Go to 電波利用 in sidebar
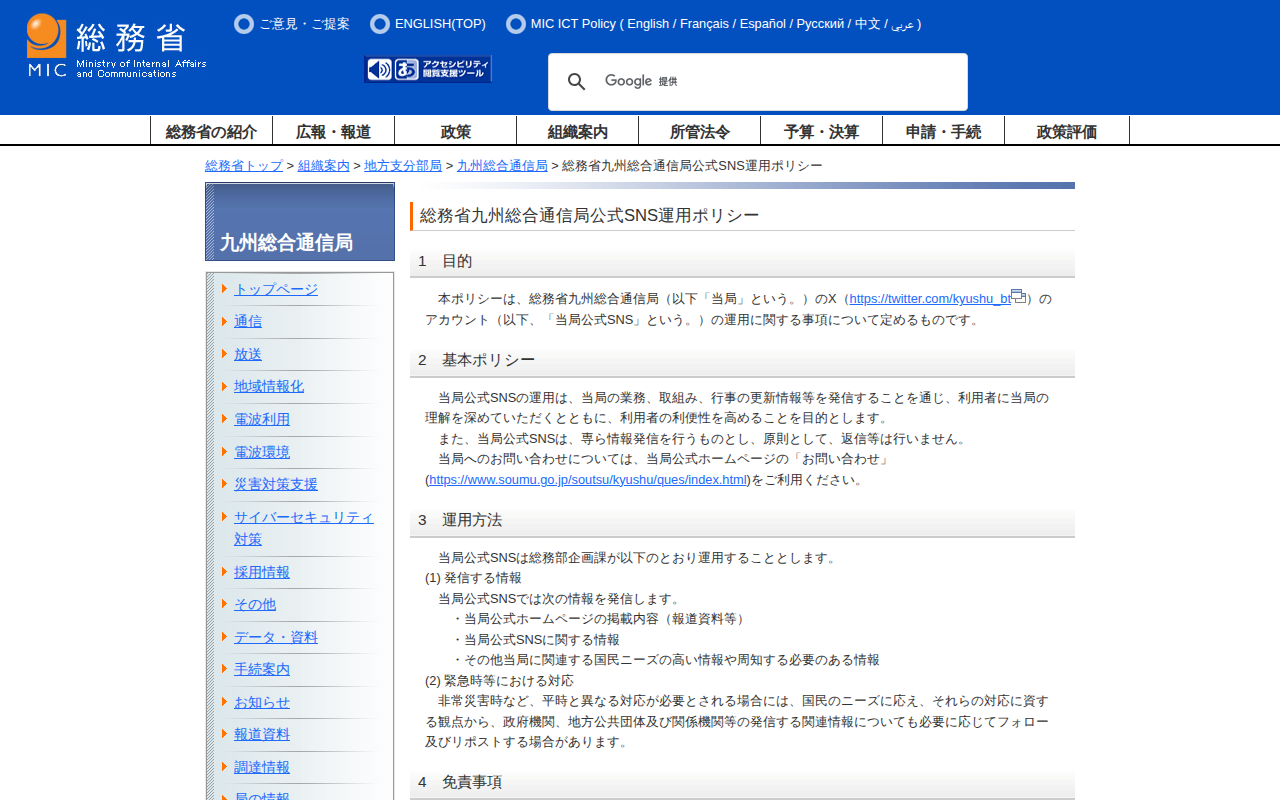Viewport: 1280px width, 800px height. 262,419
